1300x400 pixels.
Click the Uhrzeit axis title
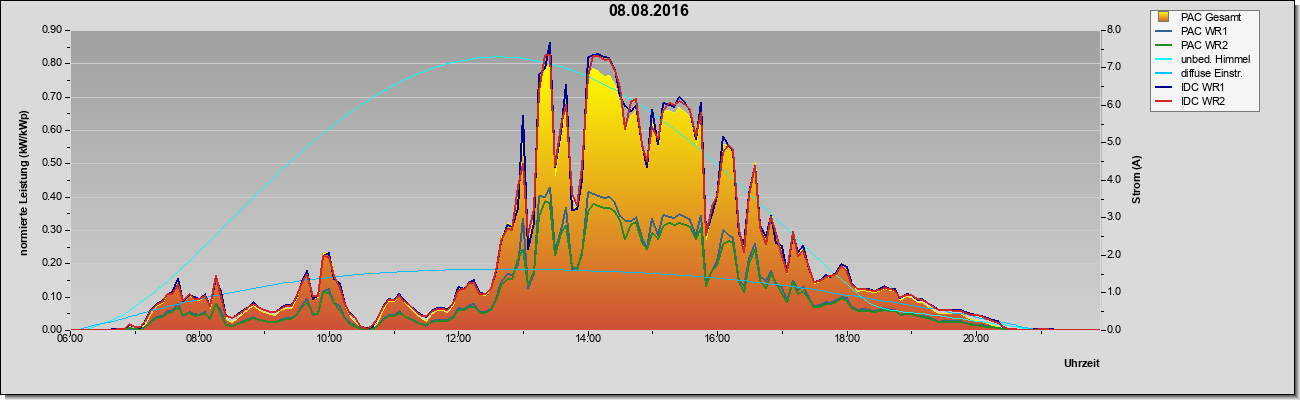point(1082,364)
